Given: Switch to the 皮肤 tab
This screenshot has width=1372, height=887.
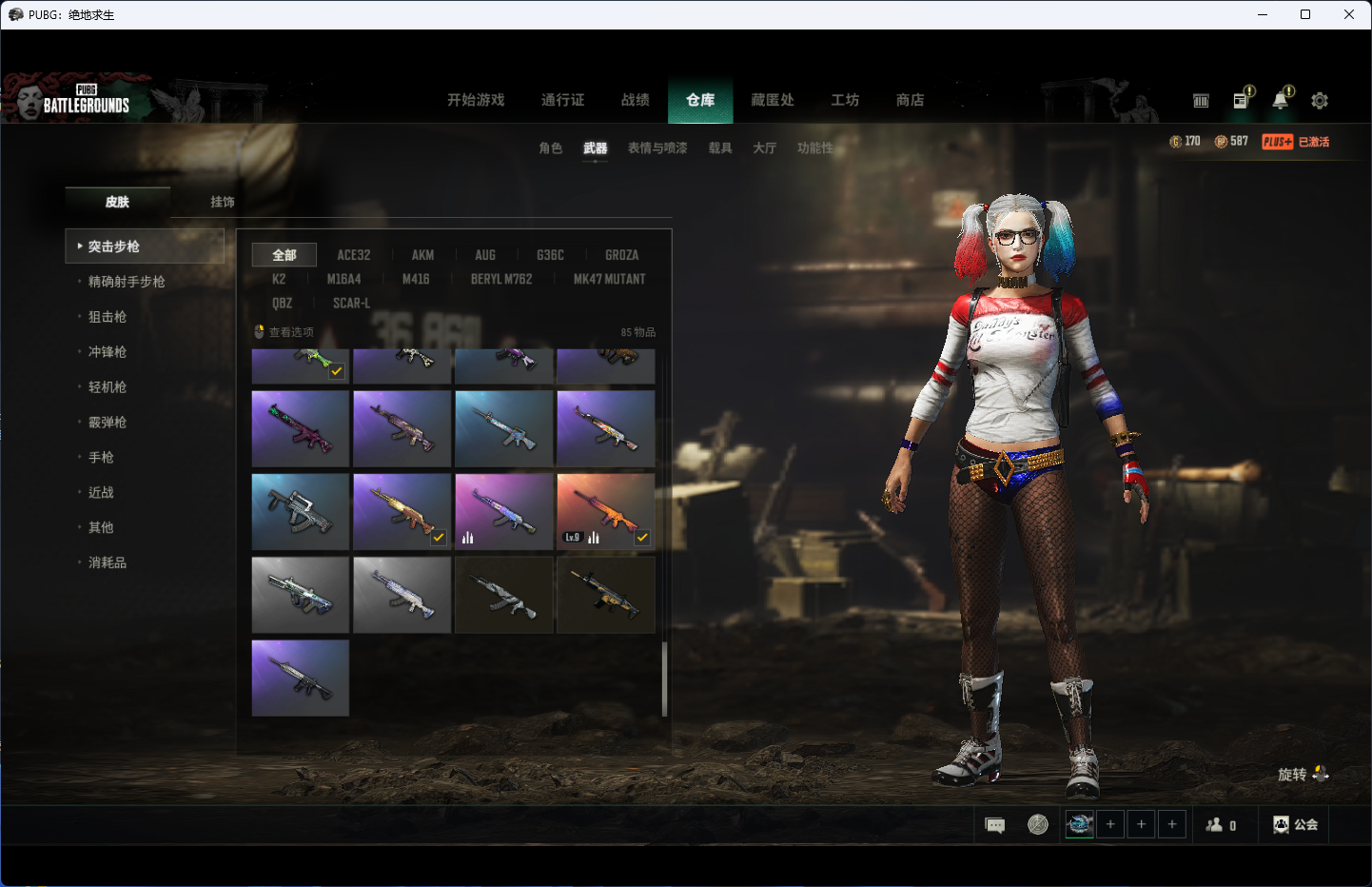Looking at the screenshot, I should [x=117, y=202].
